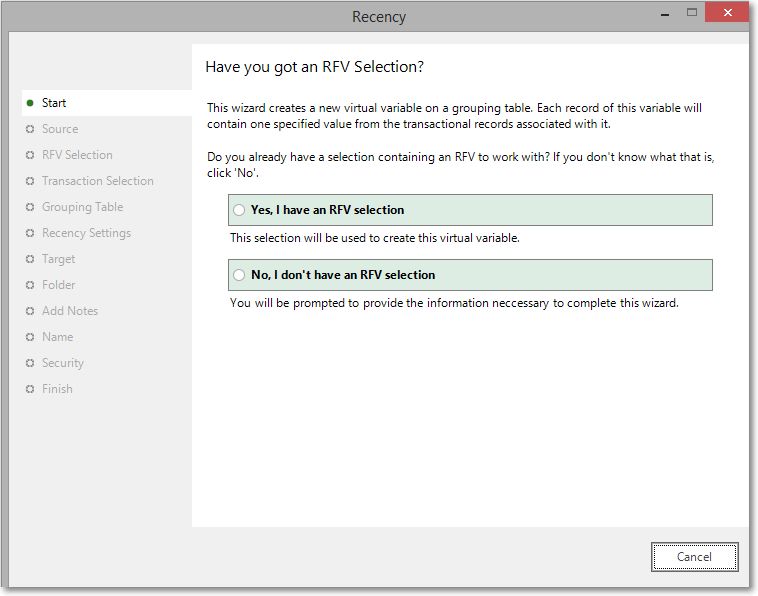This screenshot has height=596, width=758.
Task: Click the step marker icon beside RFV Selection
Action: coord(30,155)
